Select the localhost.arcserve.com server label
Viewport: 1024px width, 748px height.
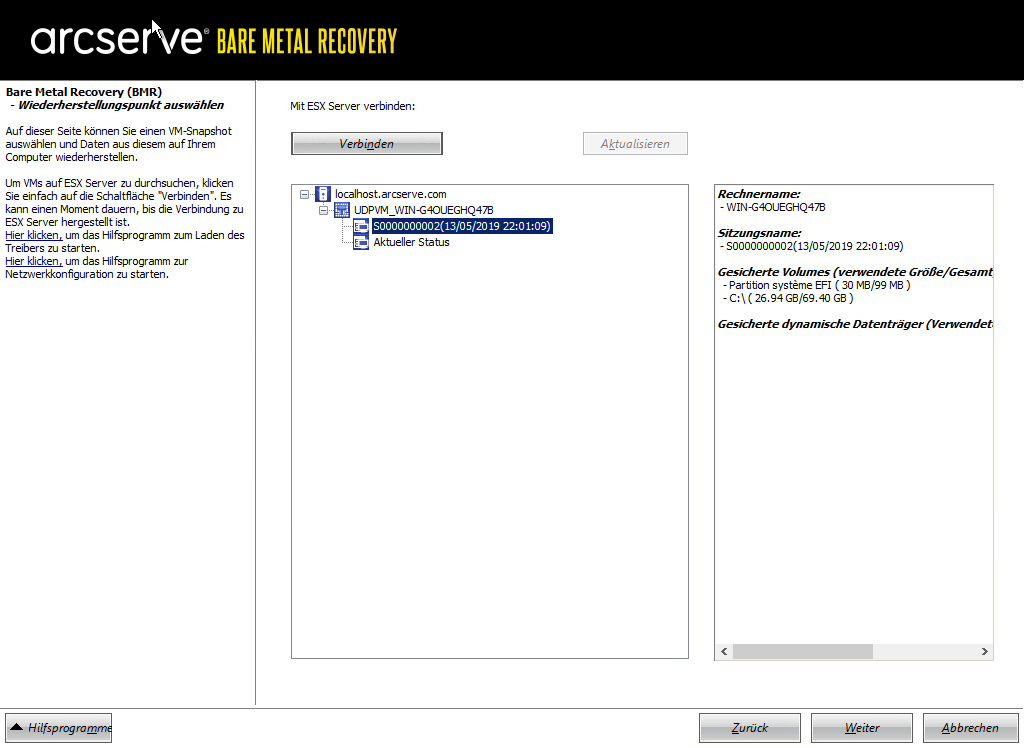pyautogui.click(x=391, y=194)
